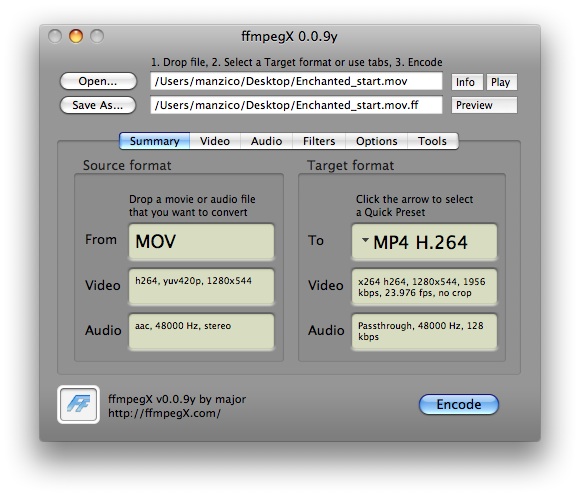The image size is (580, 496).
Task: Select the Options tab
Action: click(x=377, y=141)
